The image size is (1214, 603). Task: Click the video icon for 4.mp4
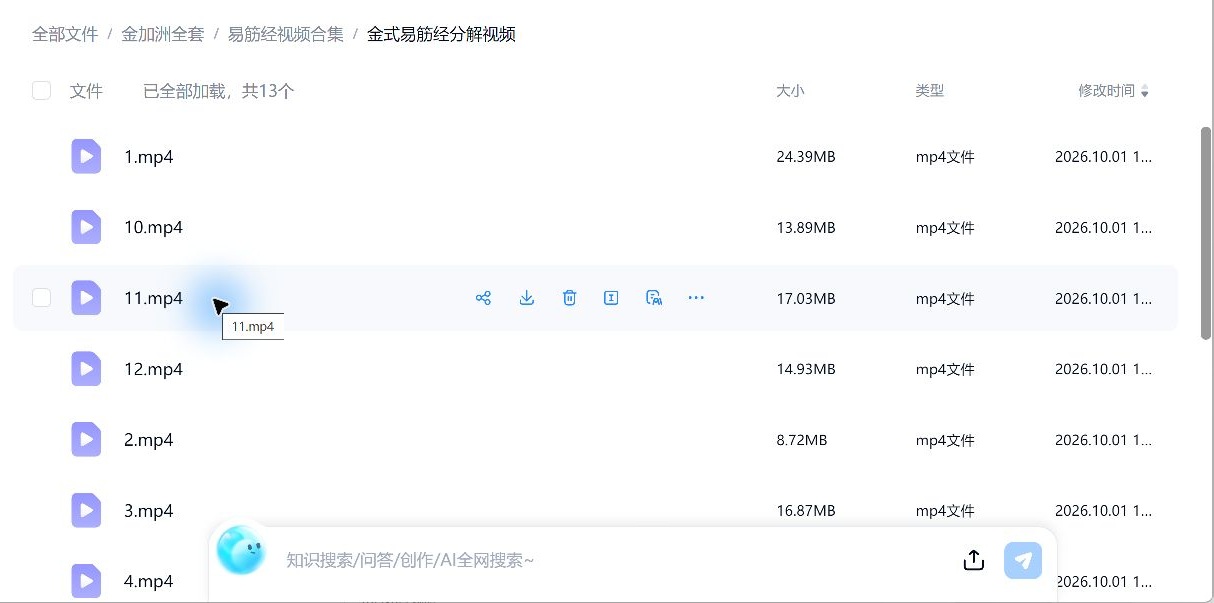pyautogui.click(x=86, y=582)
